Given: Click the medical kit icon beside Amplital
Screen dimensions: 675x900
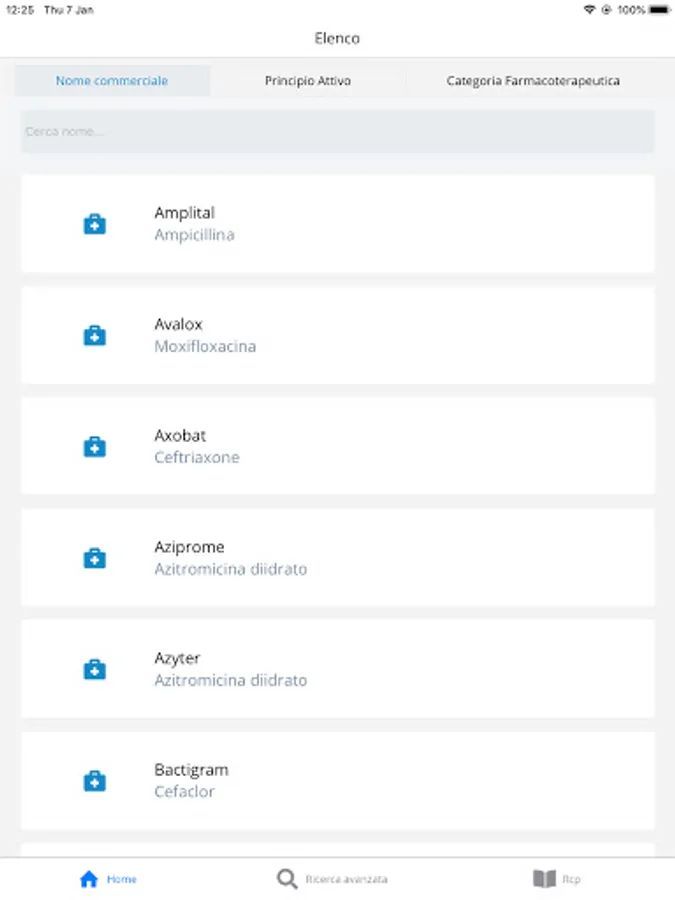Looking at the screenshot, I should point(94,224).
